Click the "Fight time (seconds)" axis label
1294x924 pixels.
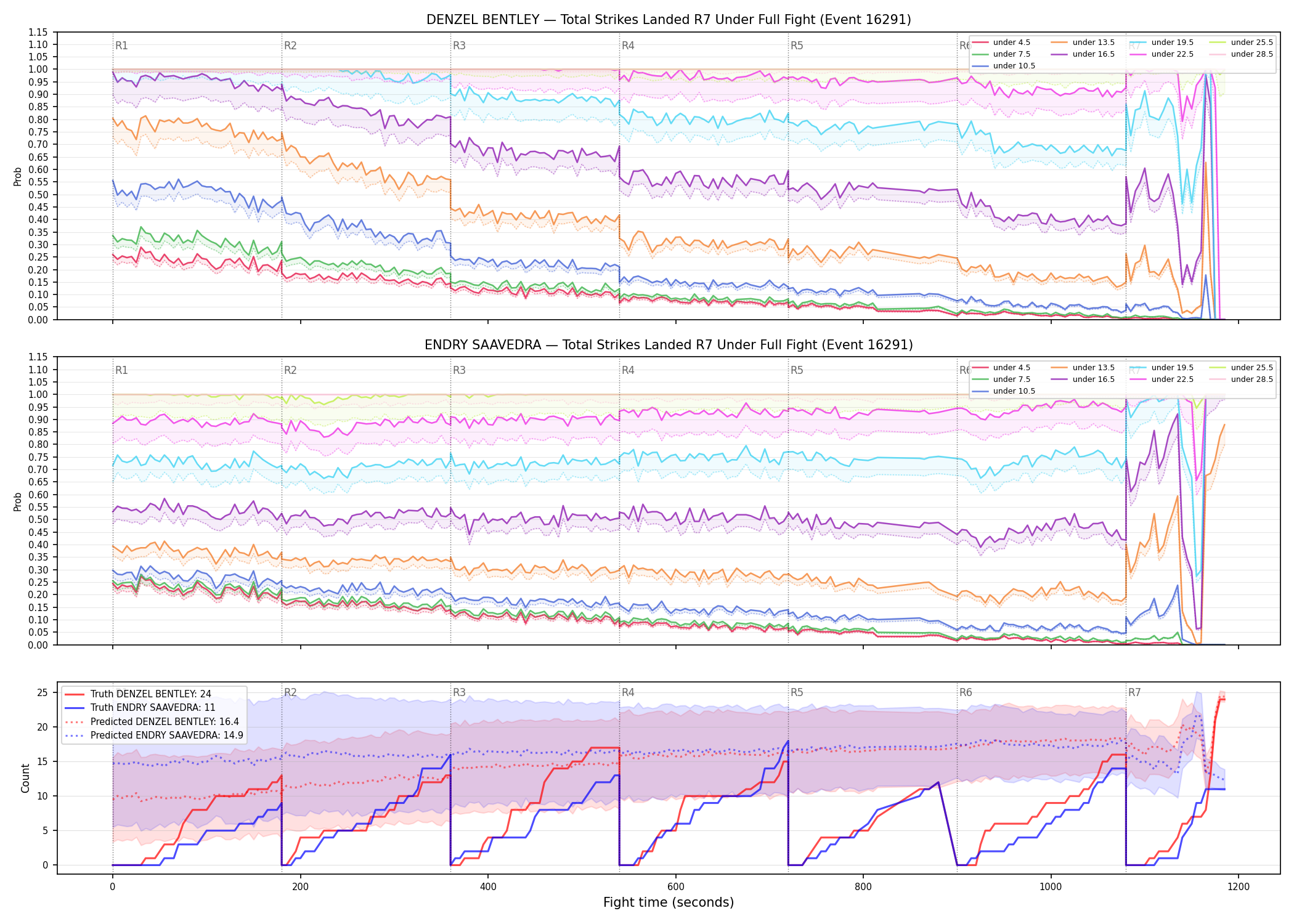click(669, 902)
